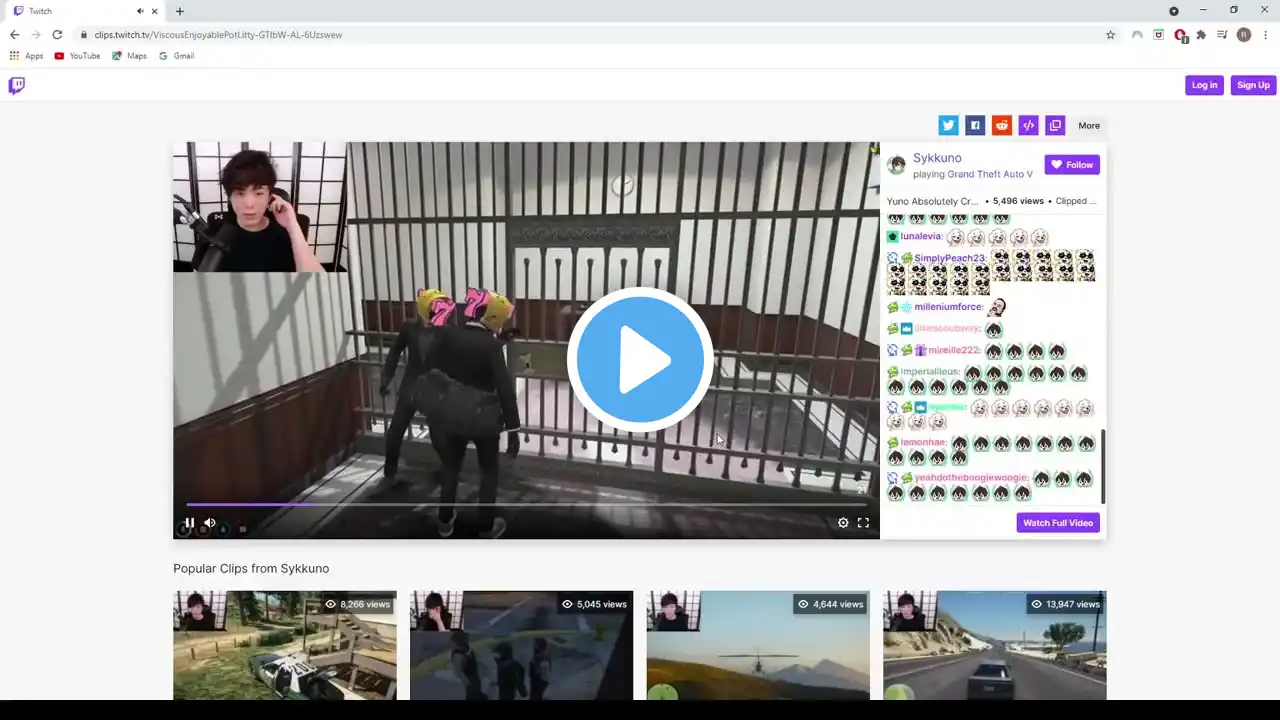The width and height of the screenshot is (1280, 720).
Task: Open the Maps bookmark
Action: click(x=130, y=56)
